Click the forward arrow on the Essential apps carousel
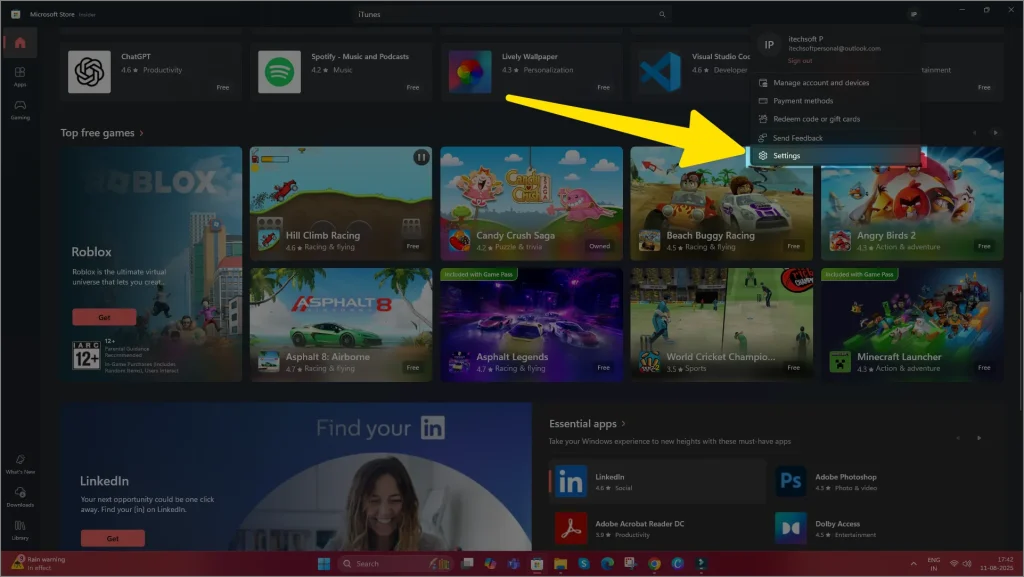 point(977,437)
